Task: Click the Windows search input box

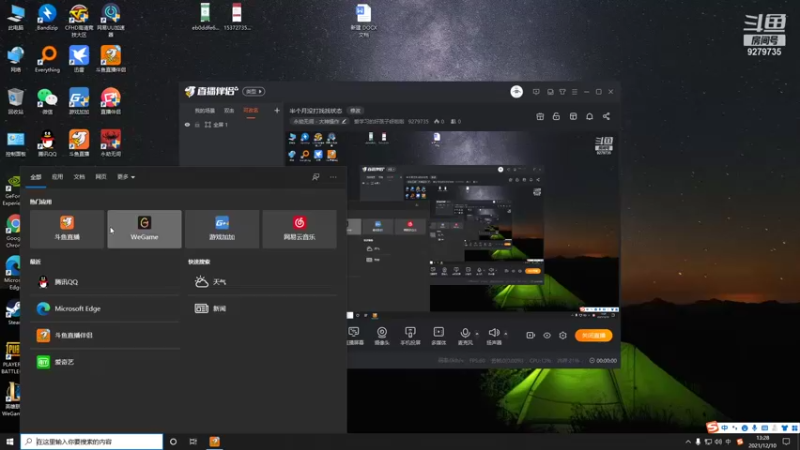Action: 92,441
